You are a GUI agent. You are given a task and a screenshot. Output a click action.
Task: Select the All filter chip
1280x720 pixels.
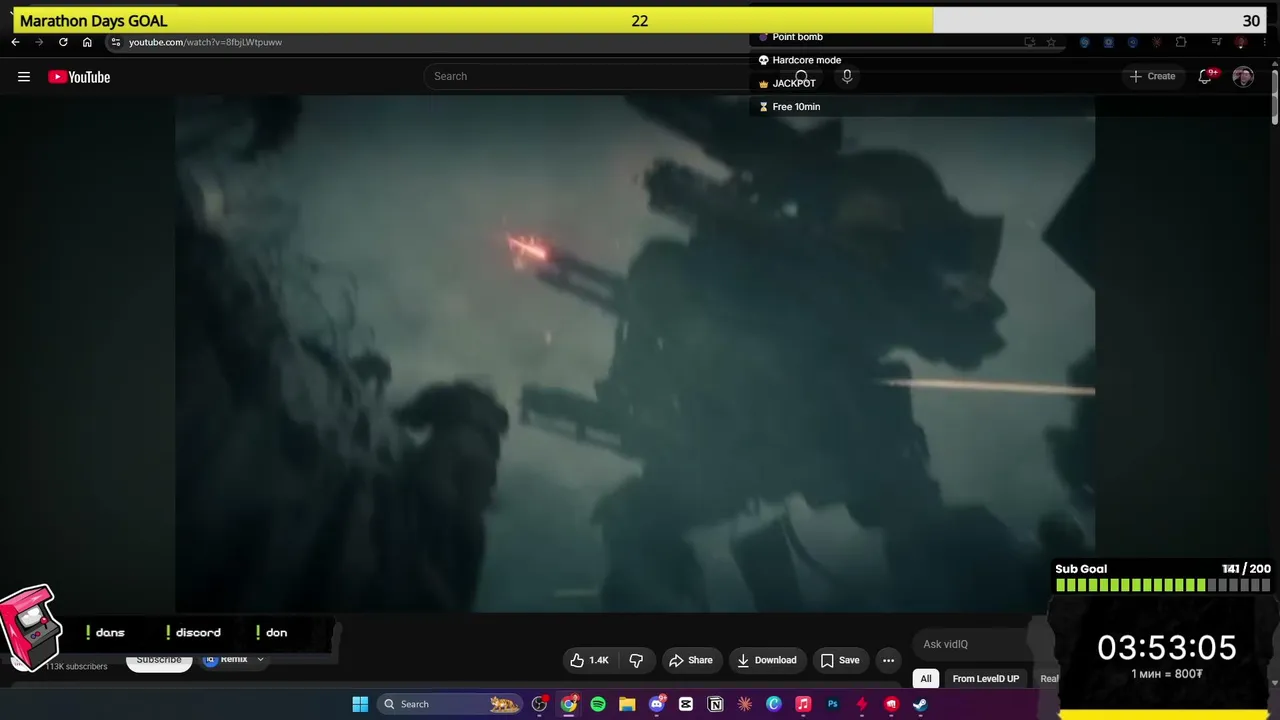click(926, 679)
